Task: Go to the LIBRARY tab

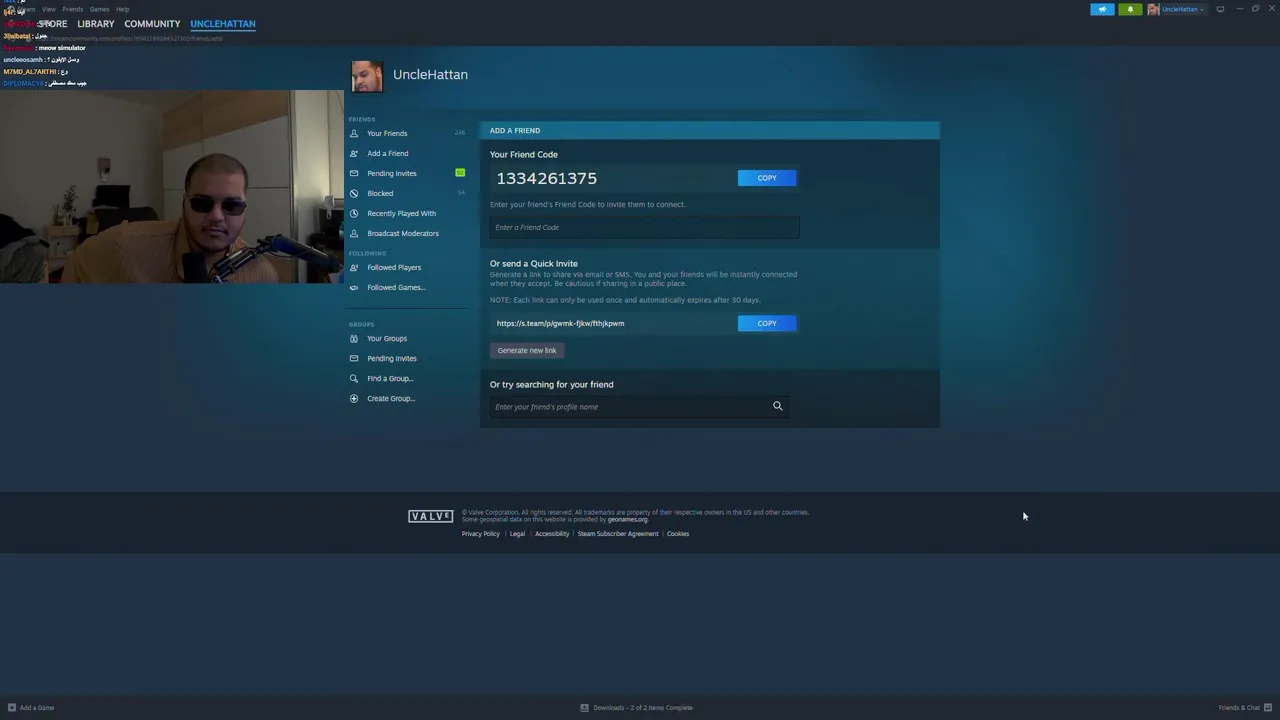Action: click(x=96, y=24)
